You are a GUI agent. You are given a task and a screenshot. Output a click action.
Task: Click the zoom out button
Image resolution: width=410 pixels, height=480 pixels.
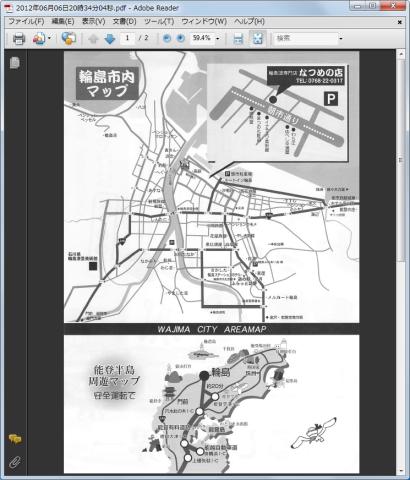(167, 39)
